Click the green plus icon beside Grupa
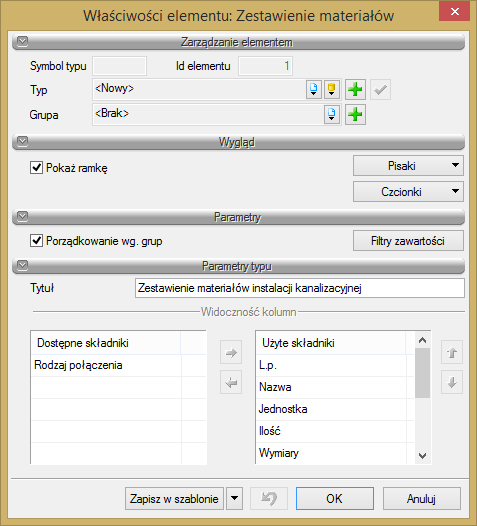The width and height of the screenshot is (477, 526). tap(355, 115)
